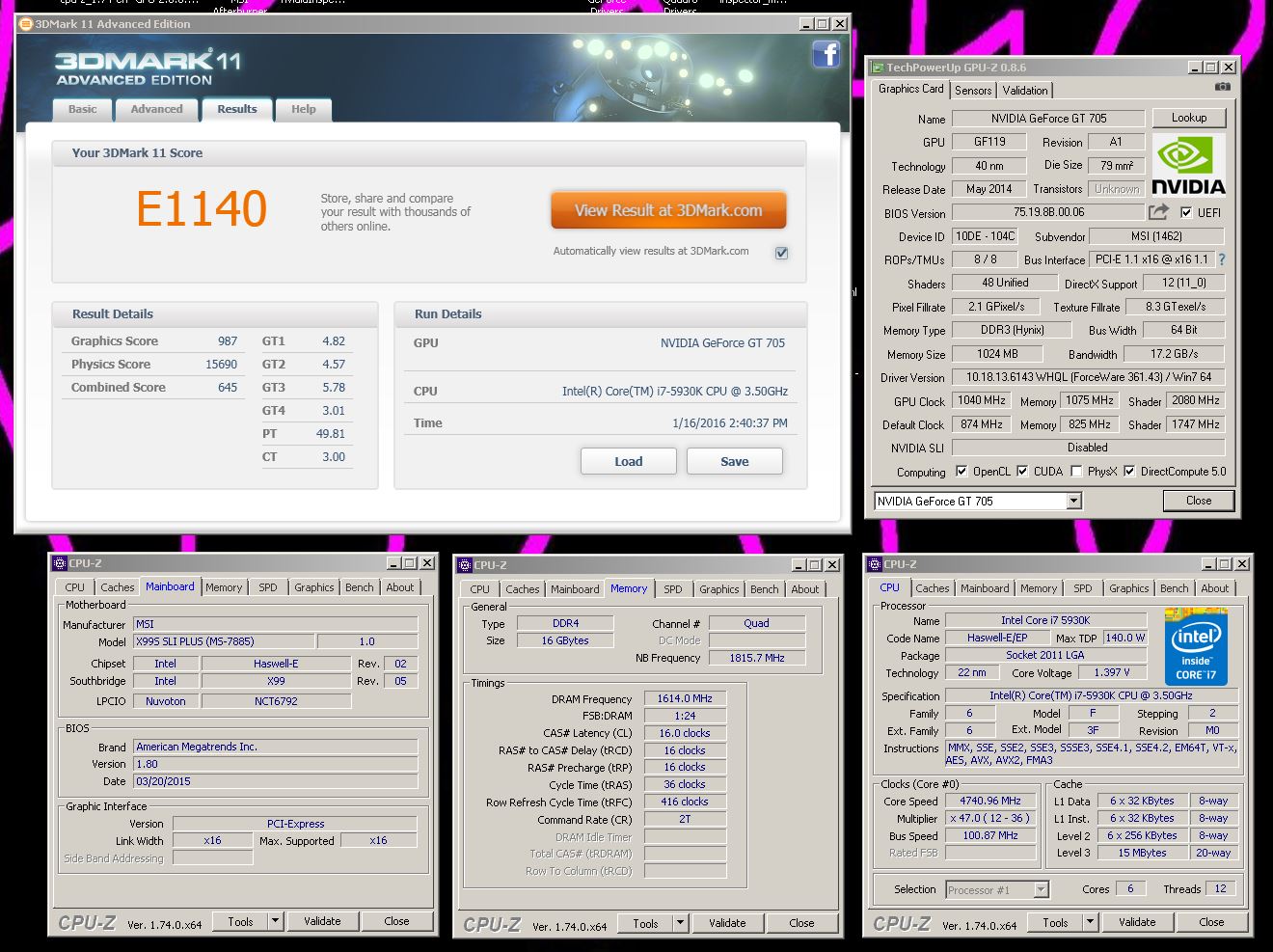Toggle the CUDA checkbox
This screenshot has width=1273, height=952.
(1022, 472)
